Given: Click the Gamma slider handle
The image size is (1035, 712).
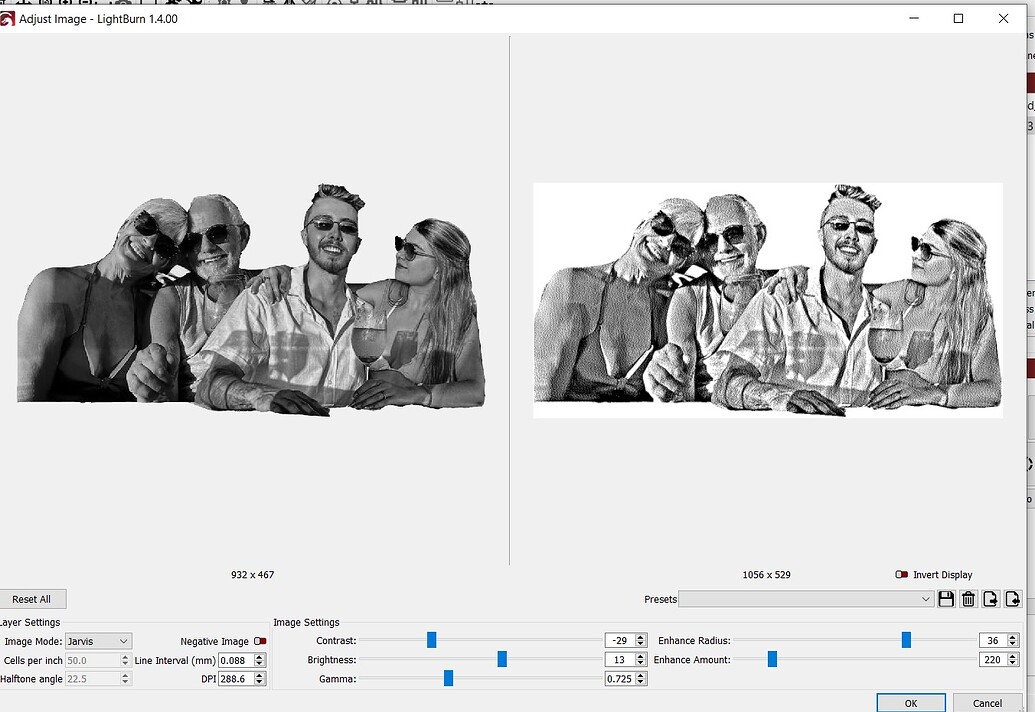Looking at the screenshot, I should click(x=447, y=678).
